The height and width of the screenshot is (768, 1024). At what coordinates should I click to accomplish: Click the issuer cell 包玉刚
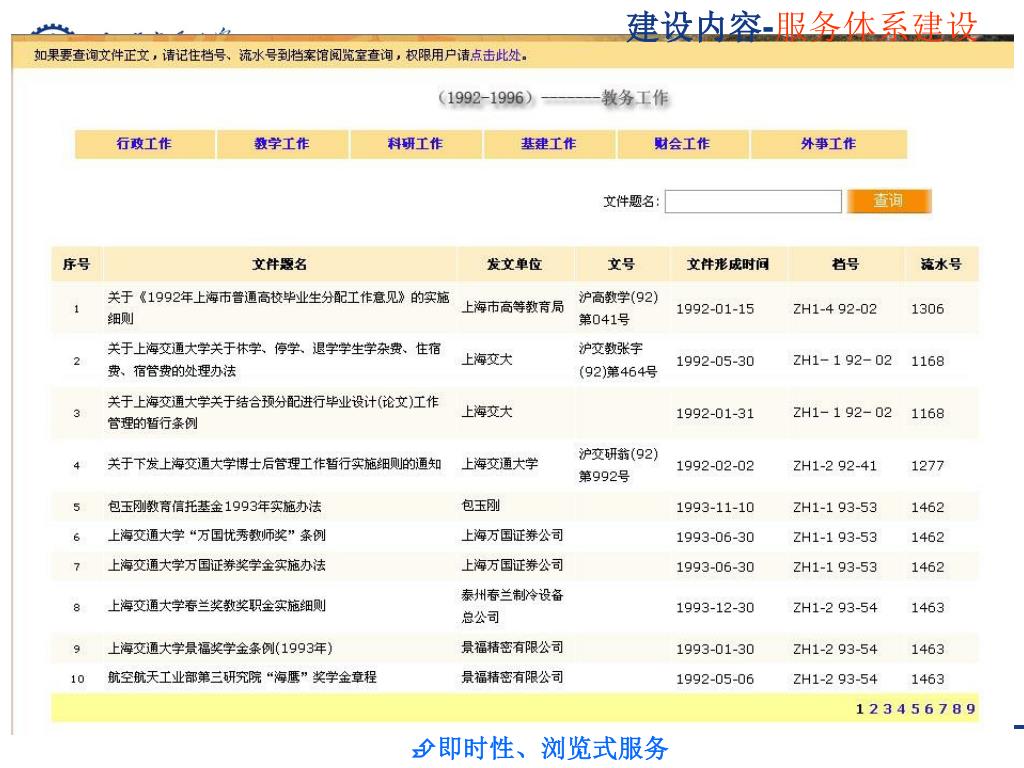481,505
